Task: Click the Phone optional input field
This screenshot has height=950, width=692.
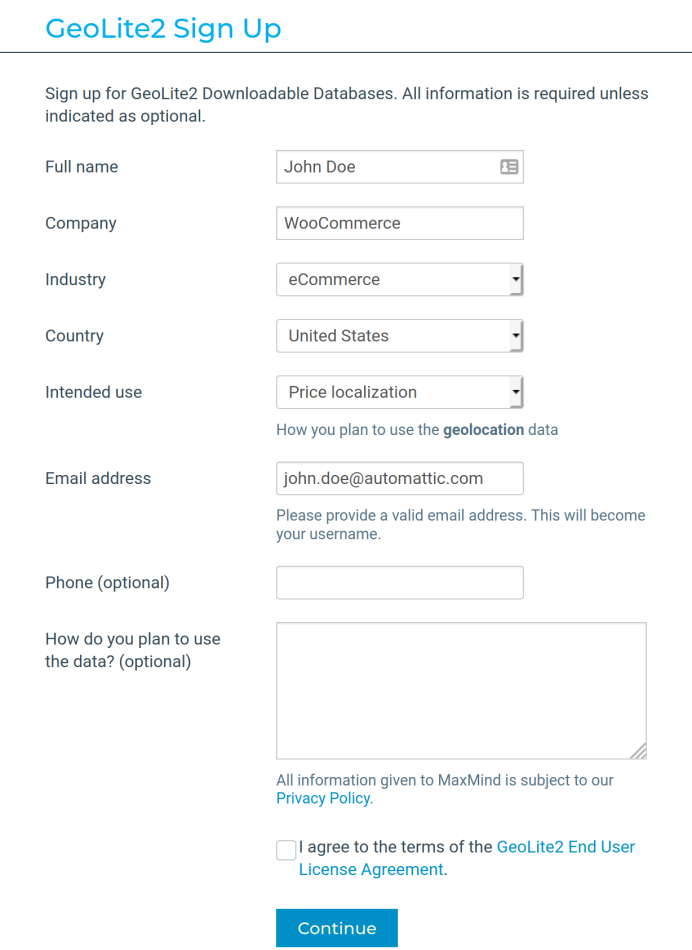Action: click(399, 582)
